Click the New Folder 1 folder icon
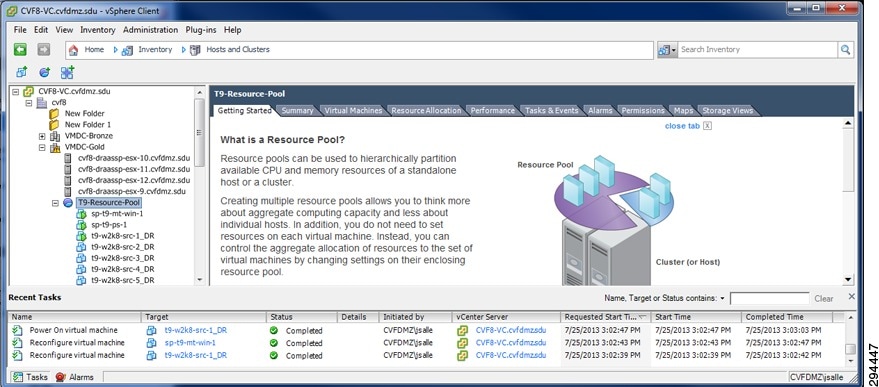 click(x=54, y=125)
